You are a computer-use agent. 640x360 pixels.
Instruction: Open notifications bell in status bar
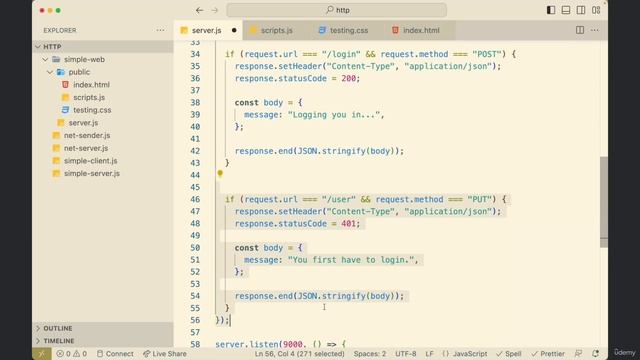(596, 354)
